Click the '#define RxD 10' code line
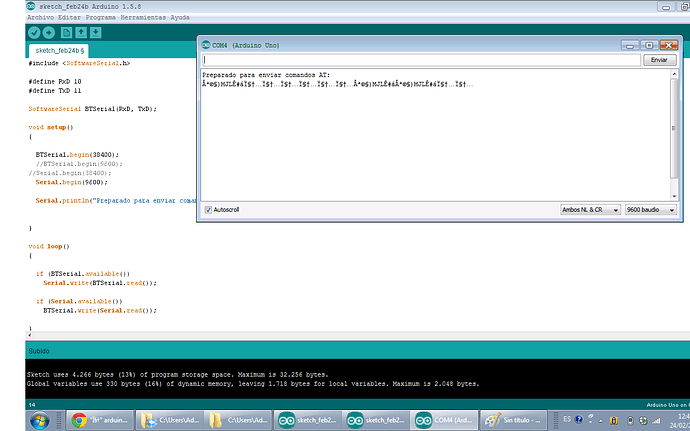 click(55, 81)
